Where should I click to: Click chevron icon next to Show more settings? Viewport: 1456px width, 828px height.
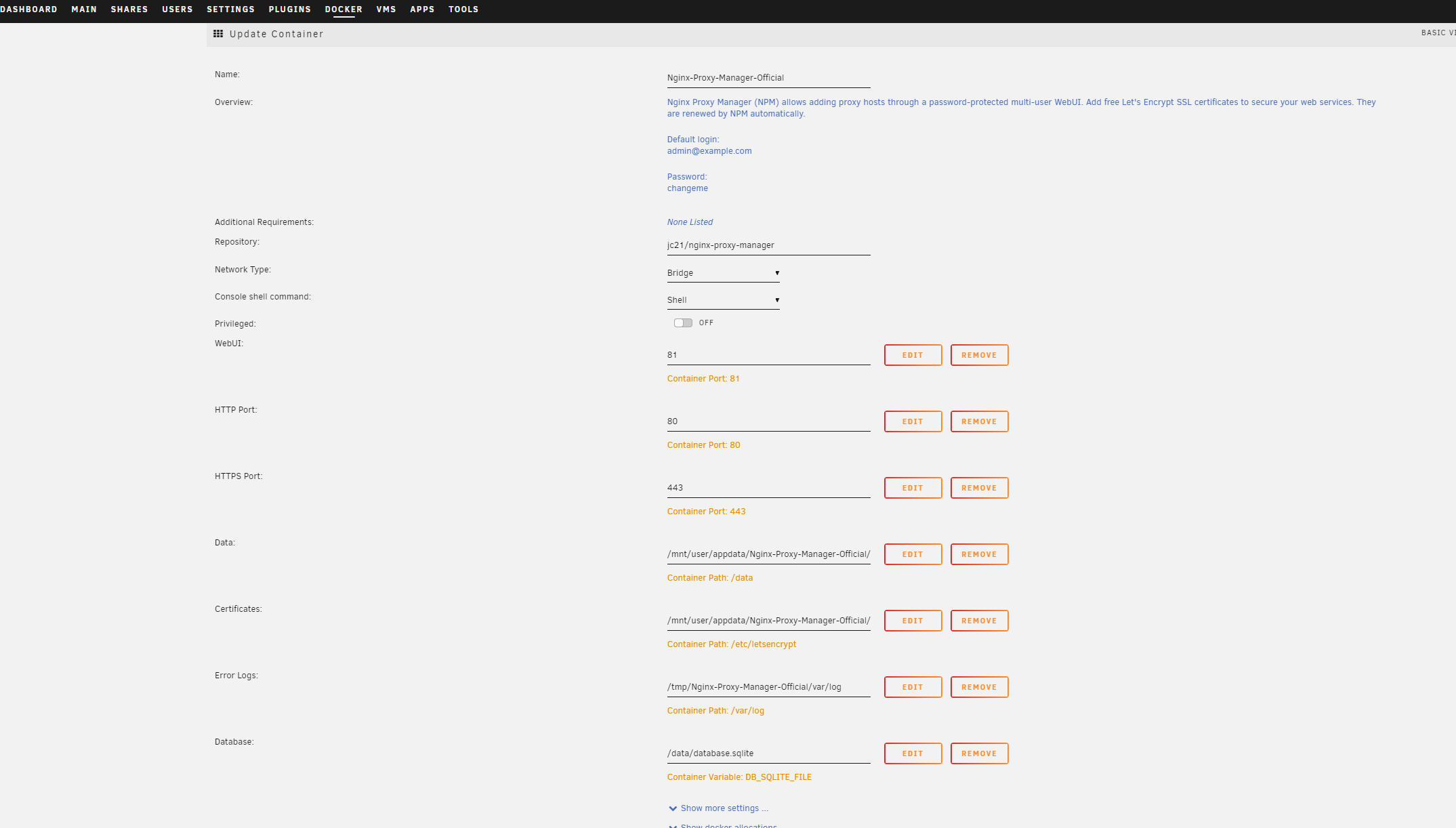672,808
